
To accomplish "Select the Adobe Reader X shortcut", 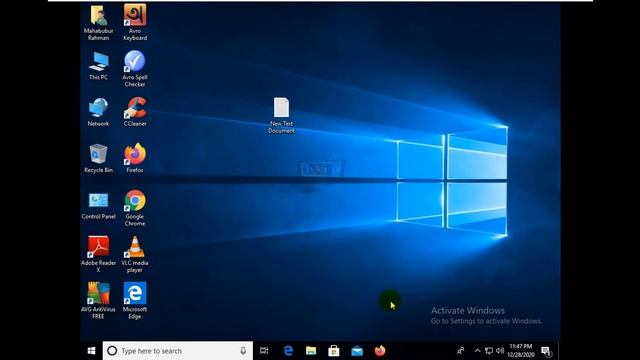I will click(98, 255).
